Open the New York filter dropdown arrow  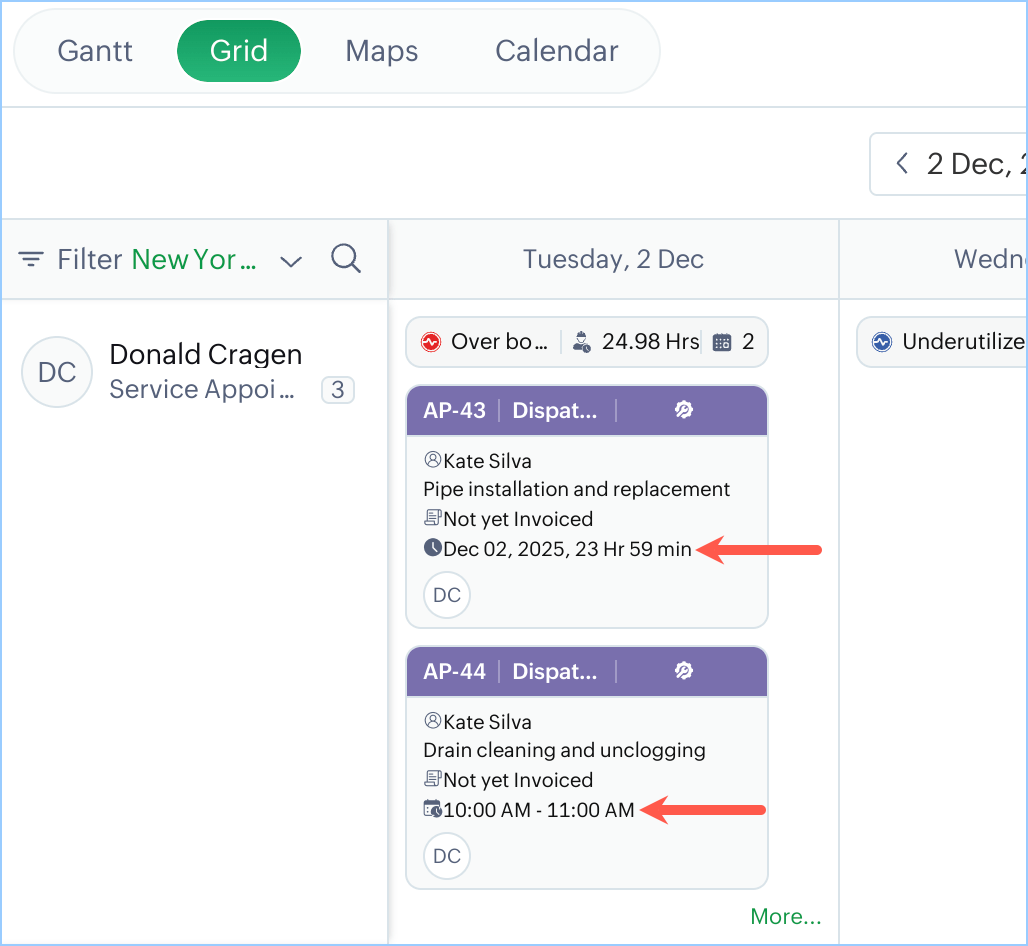point(291,261)
